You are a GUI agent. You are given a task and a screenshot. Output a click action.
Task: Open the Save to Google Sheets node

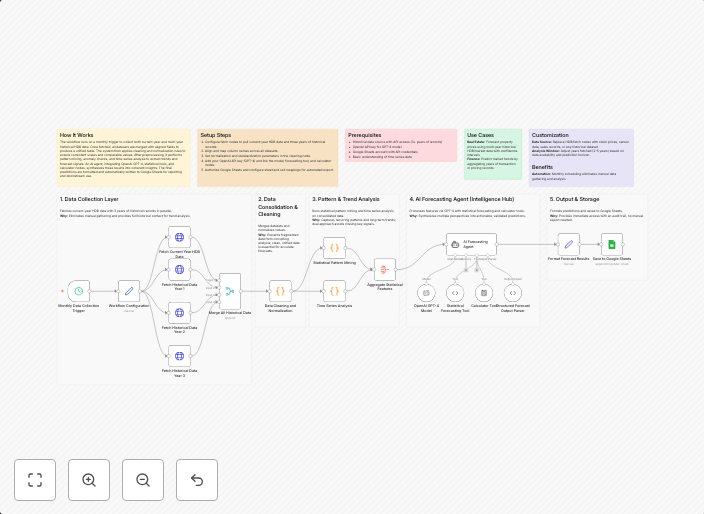pos(612,244)
